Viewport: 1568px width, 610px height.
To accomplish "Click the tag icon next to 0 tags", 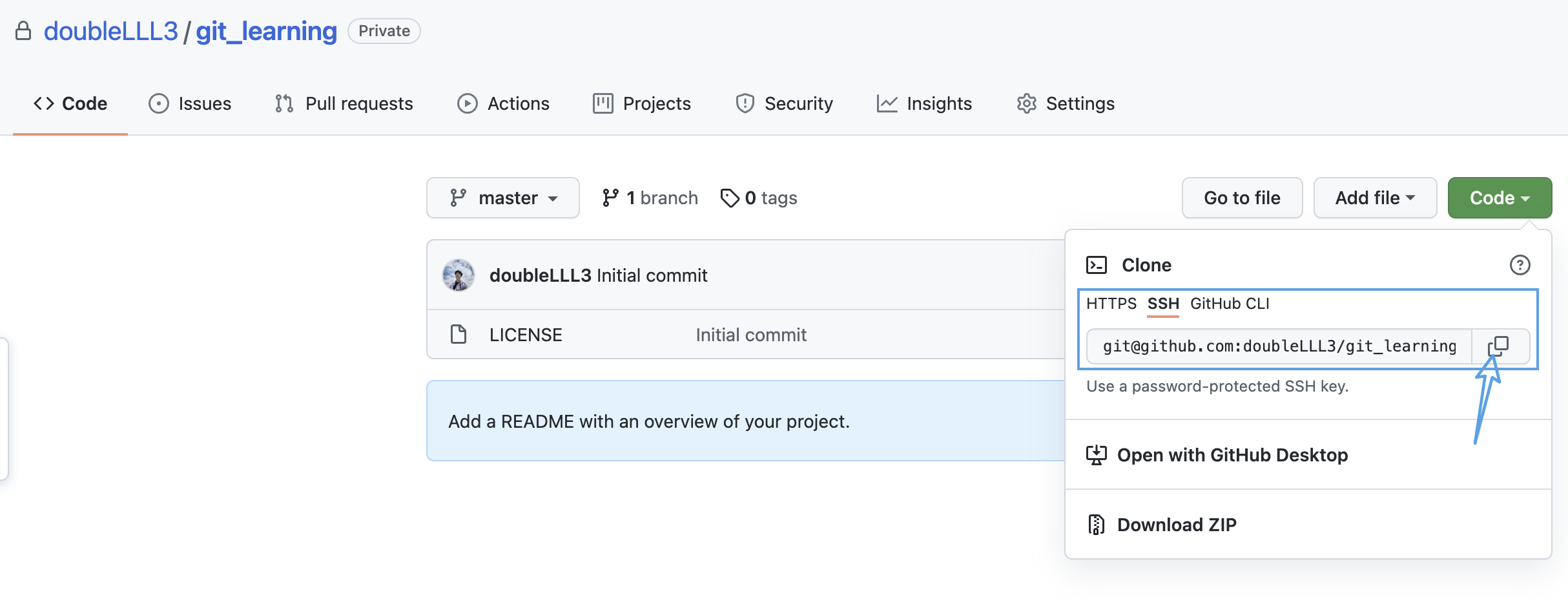I will [x=730, y=198].
